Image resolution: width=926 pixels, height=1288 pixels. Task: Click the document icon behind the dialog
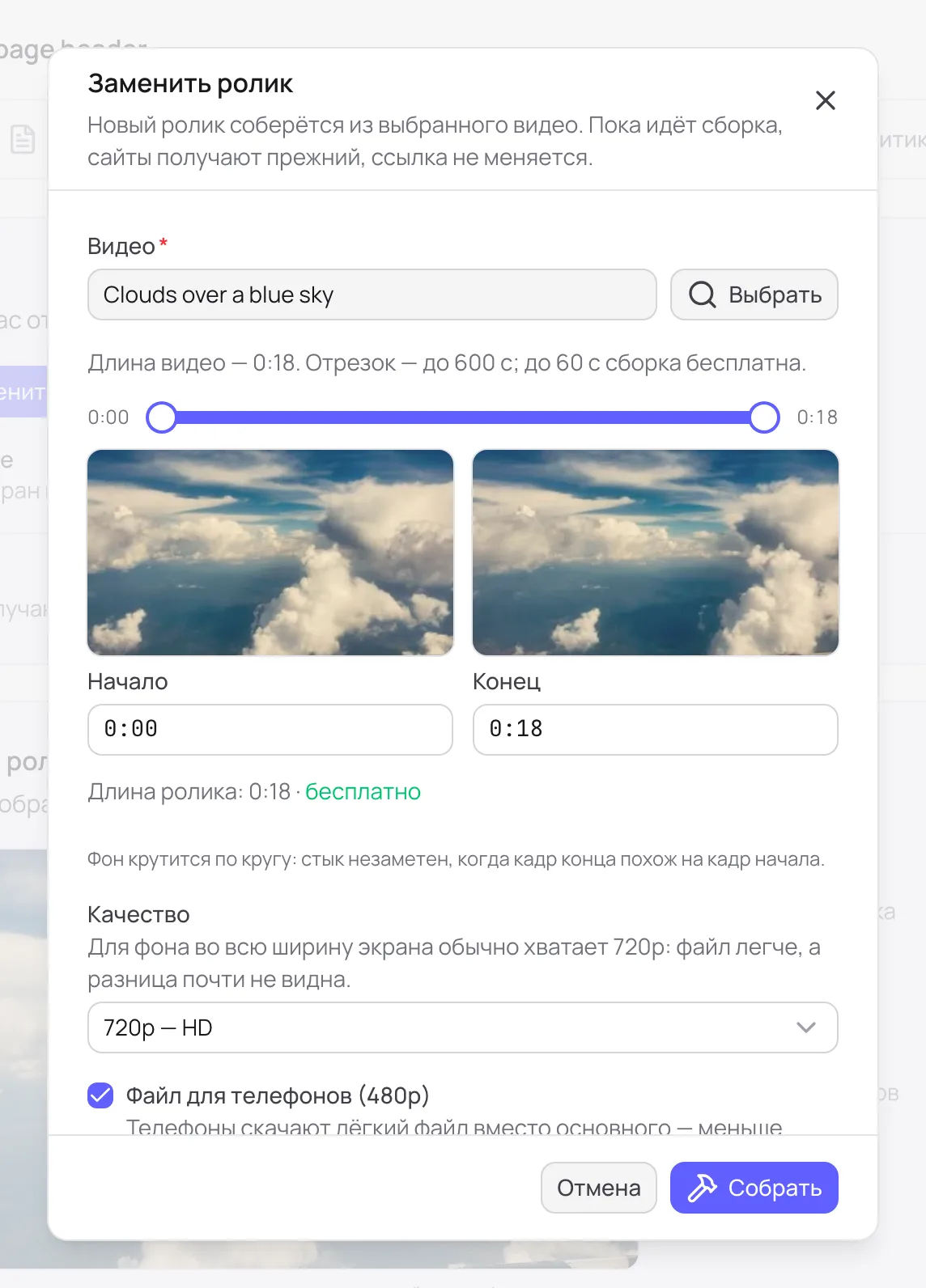tap(23, 139)
